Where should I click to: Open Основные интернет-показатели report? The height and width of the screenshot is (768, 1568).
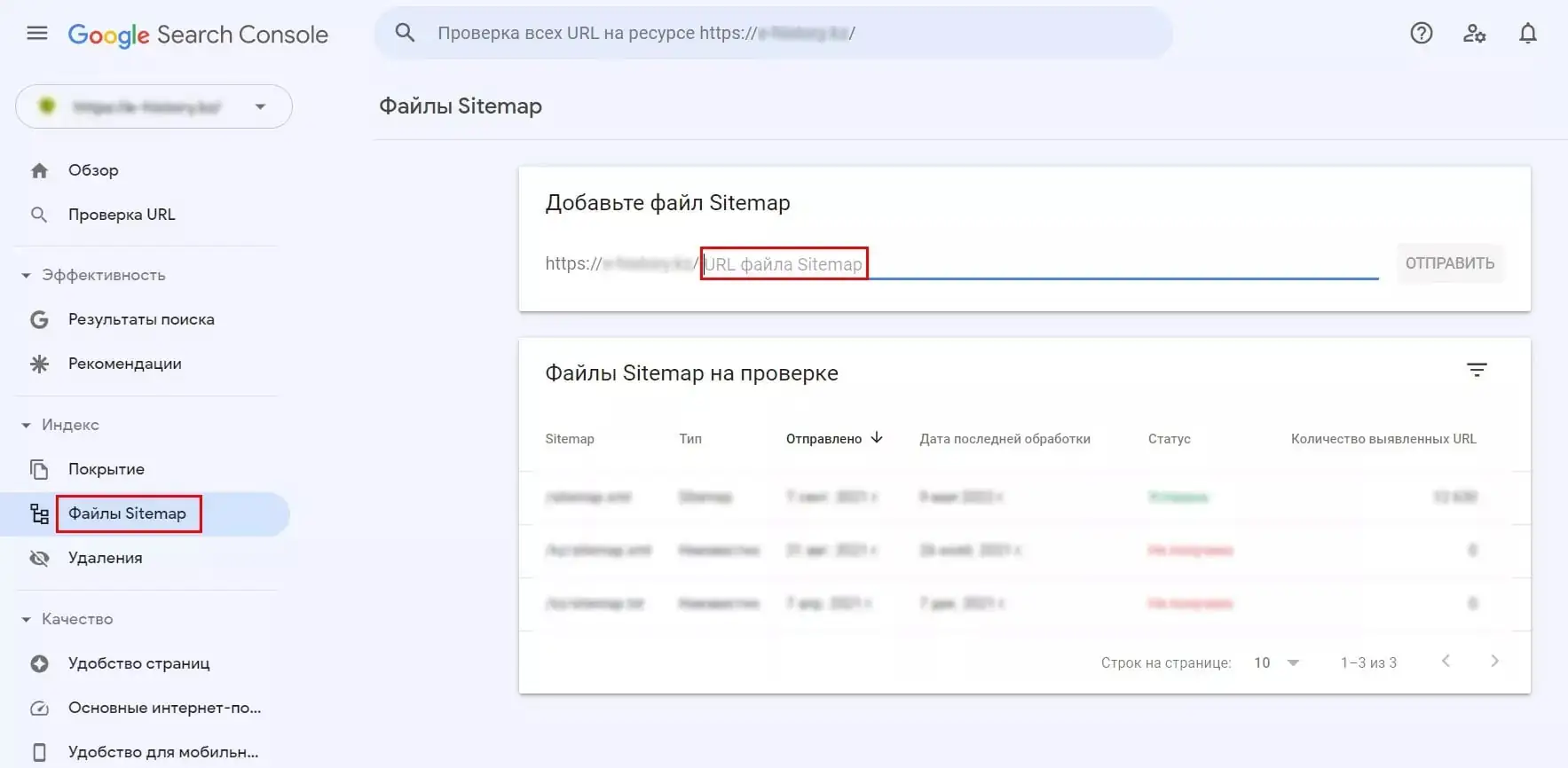click(165, 708)
